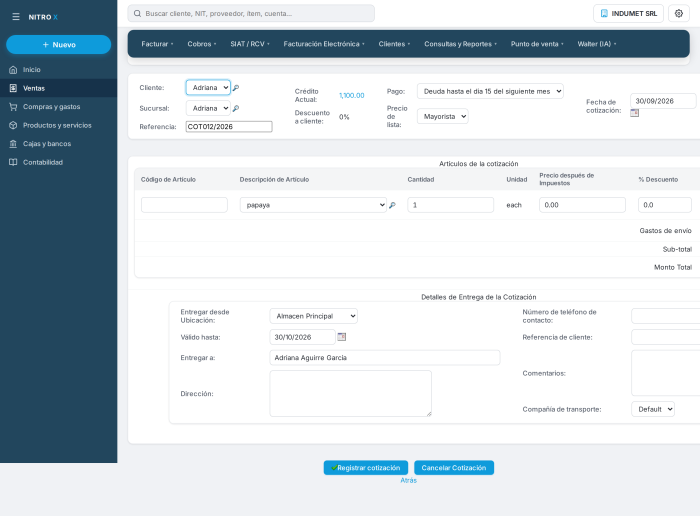
Task: Follow the Atrás link
Action: (x=408, y=480)
